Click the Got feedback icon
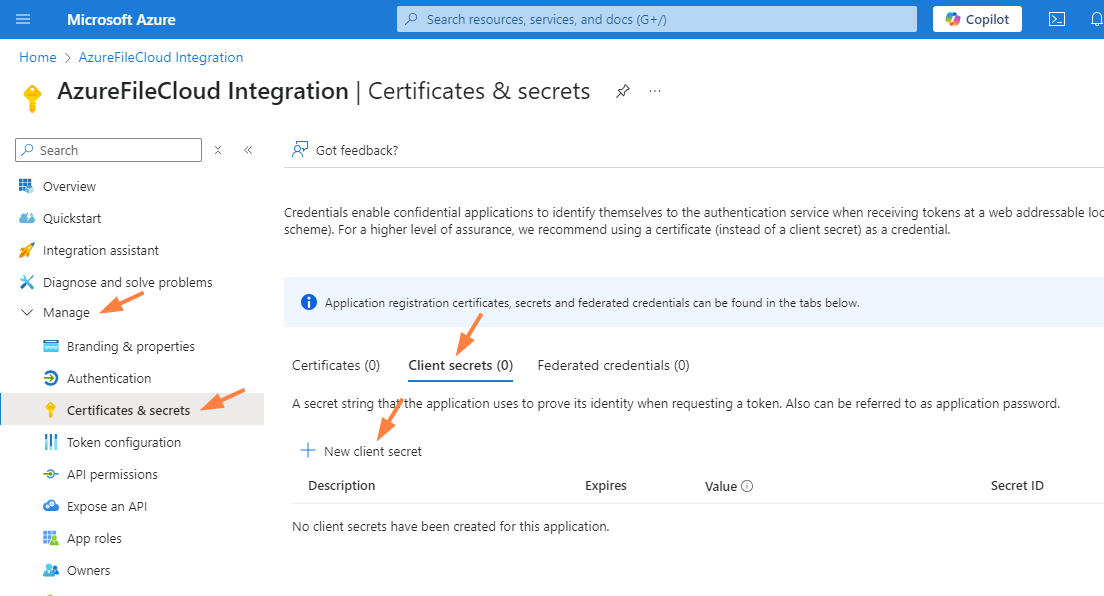 tap(299, 150)
